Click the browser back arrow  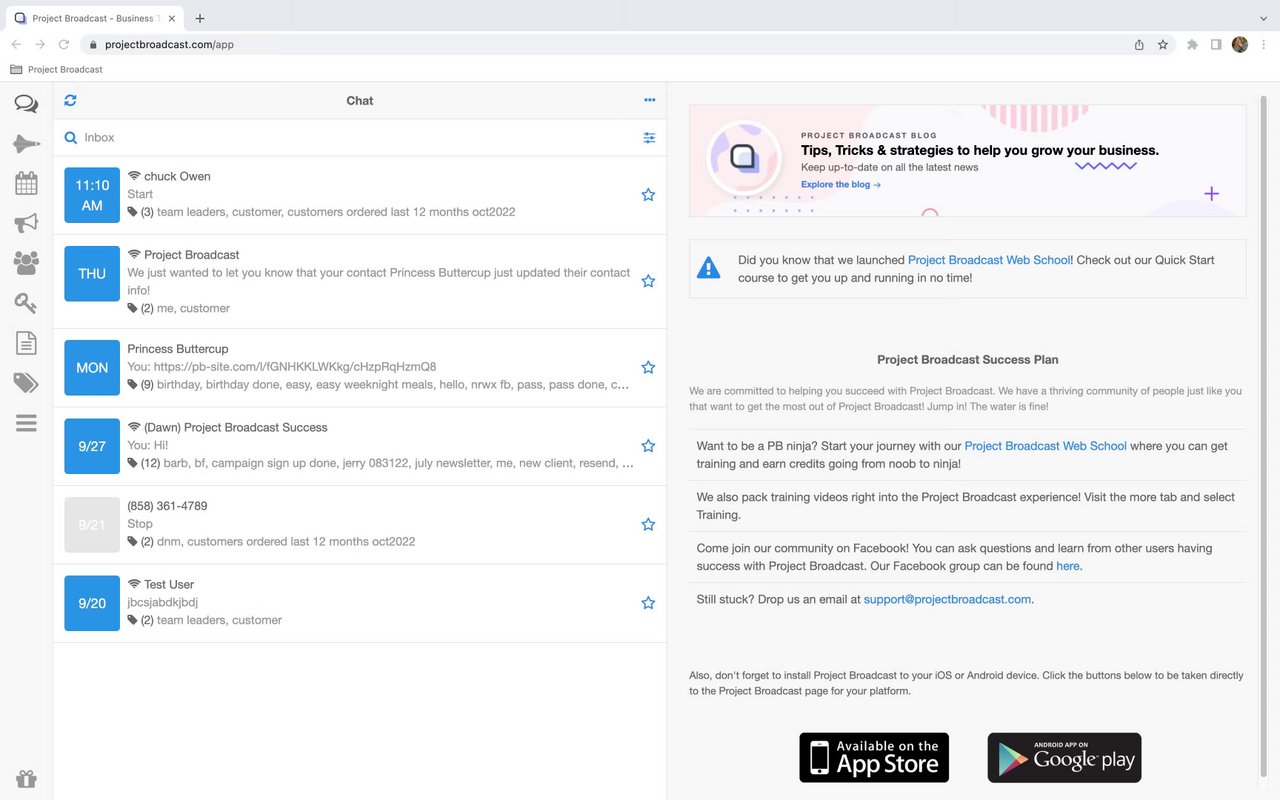[16, 44]
